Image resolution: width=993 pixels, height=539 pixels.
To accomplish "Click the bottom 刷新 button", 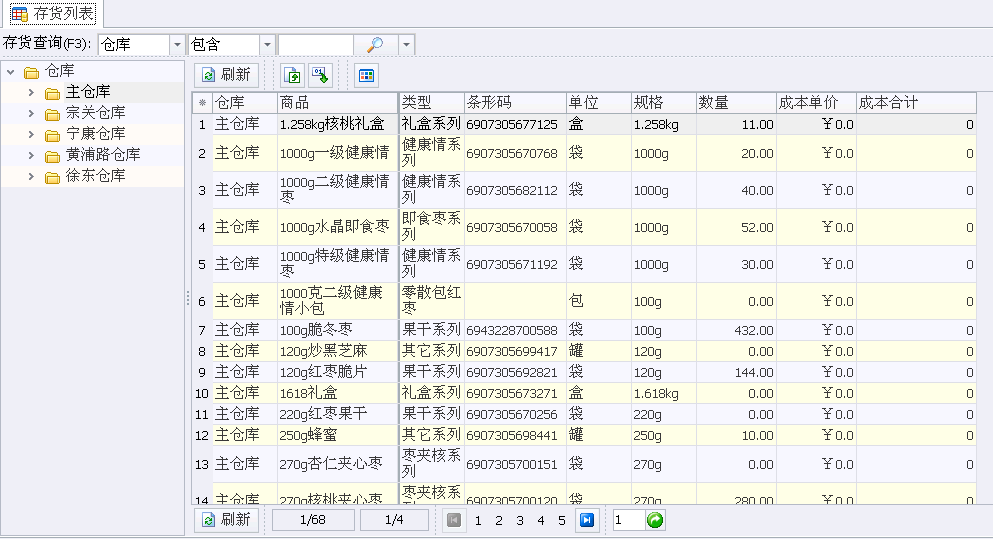I will (226, 520).
